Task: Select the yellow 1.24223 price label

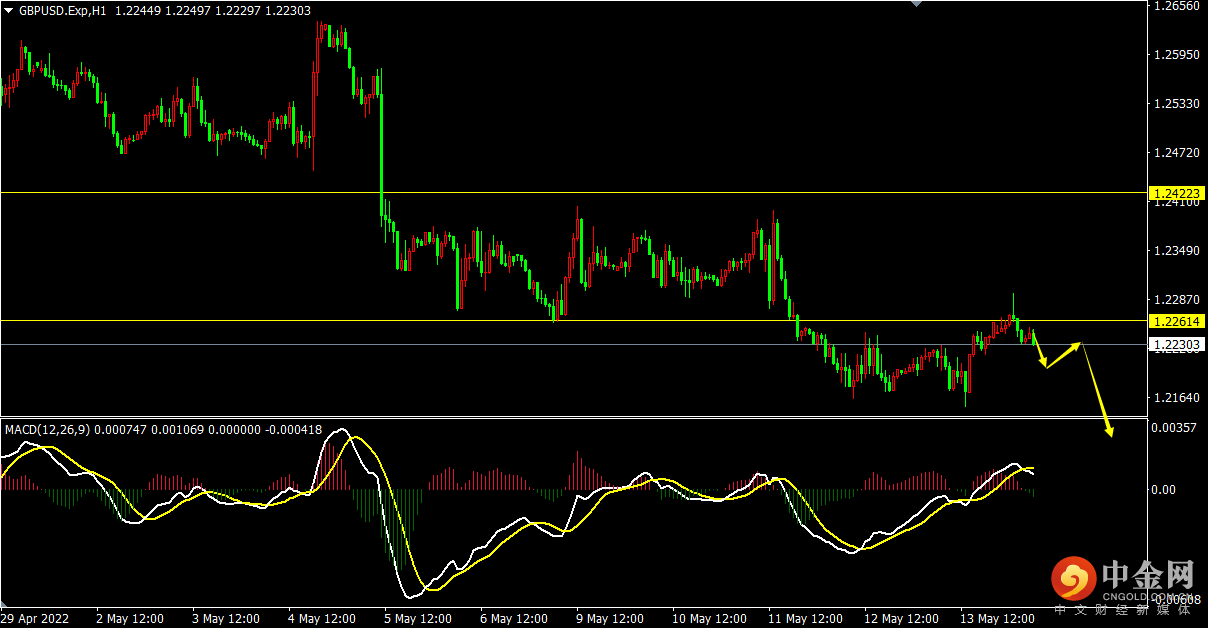Action: point(1177,192)
